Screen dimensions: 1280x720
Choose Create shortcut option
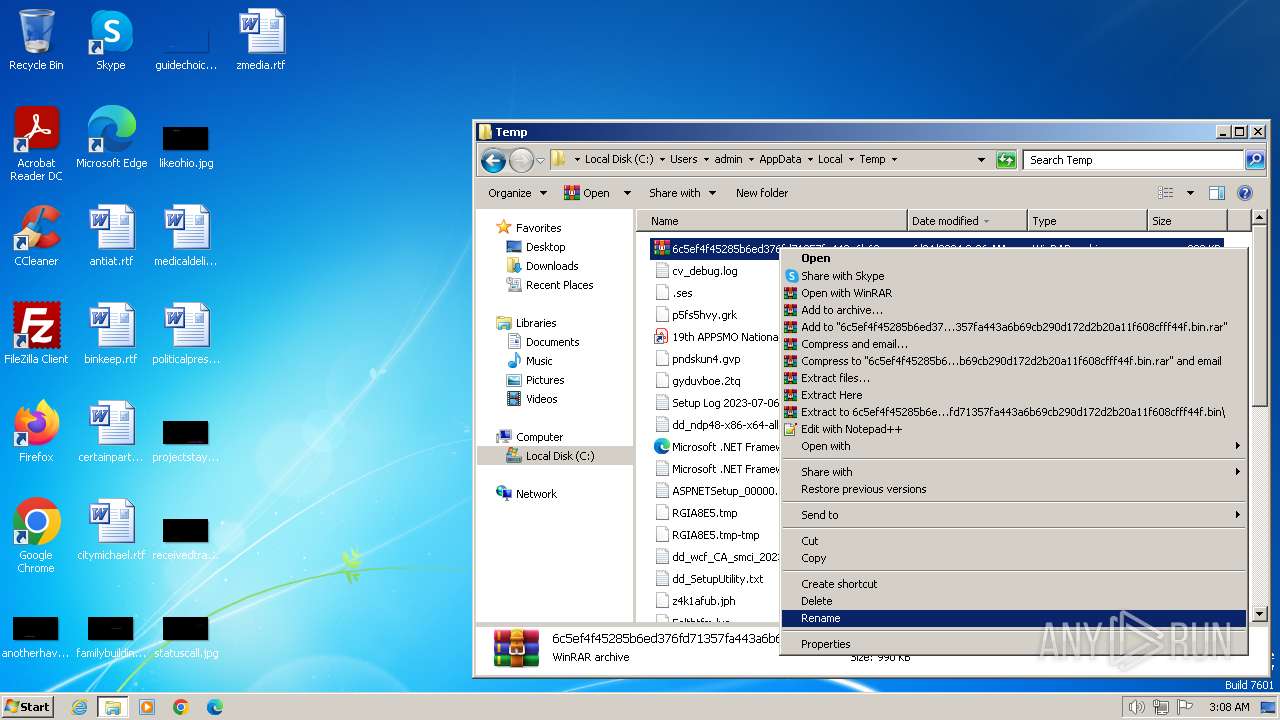[x=1013, y=584]
